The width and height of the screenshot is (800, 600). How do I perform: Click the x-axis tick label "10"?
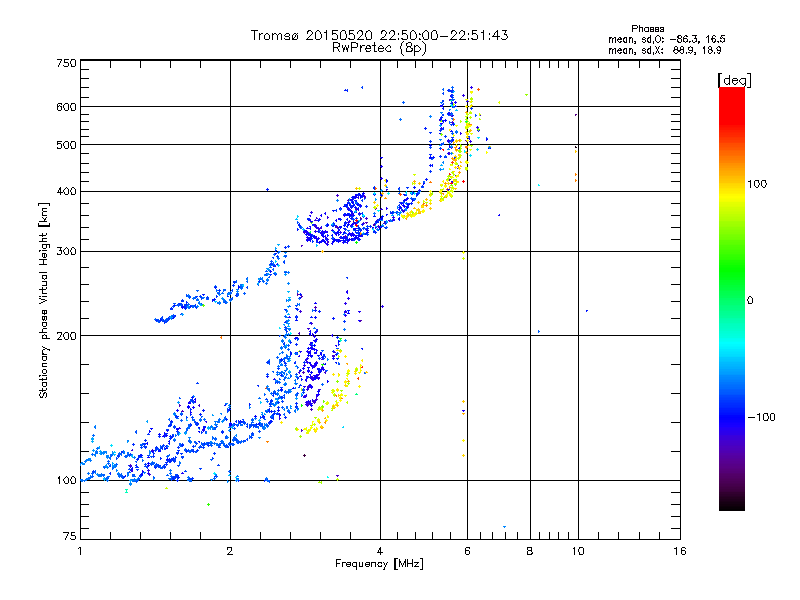[578, 551]
